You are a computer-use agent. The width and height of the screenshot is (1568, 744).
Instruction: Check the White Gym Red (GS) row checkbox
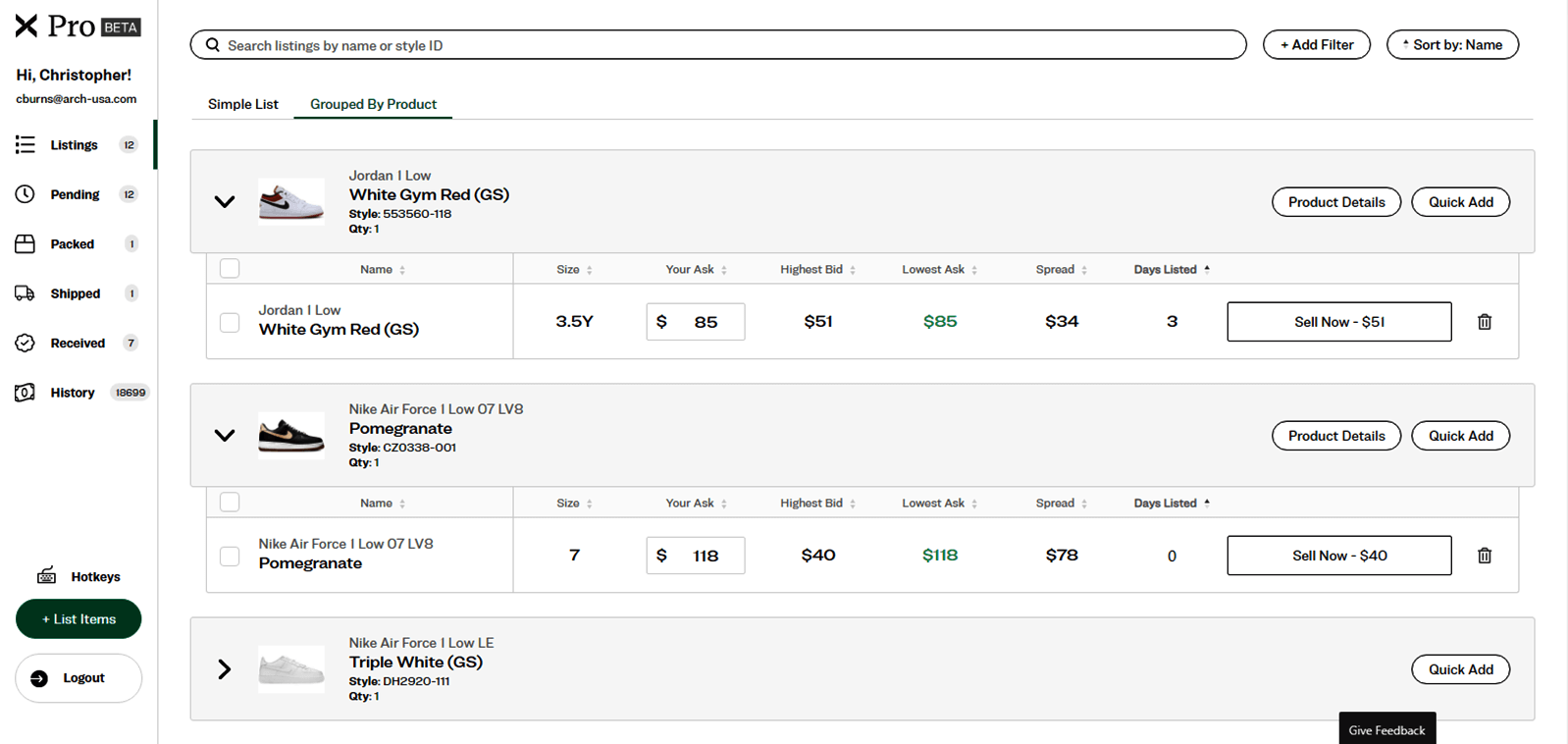tap(230, 322)
